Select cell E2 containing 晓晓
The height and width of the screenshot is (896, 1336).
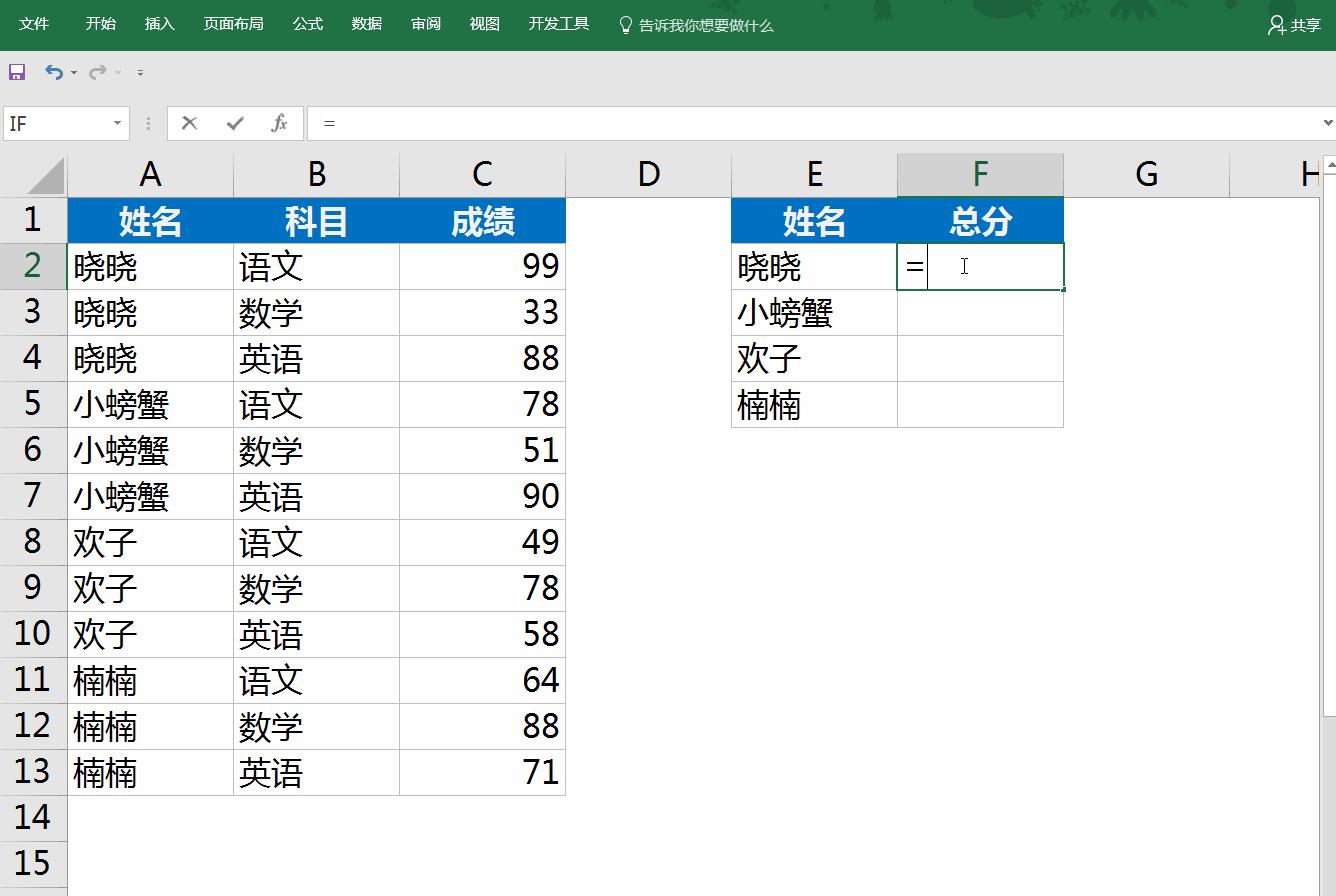(x=813, y=266)
